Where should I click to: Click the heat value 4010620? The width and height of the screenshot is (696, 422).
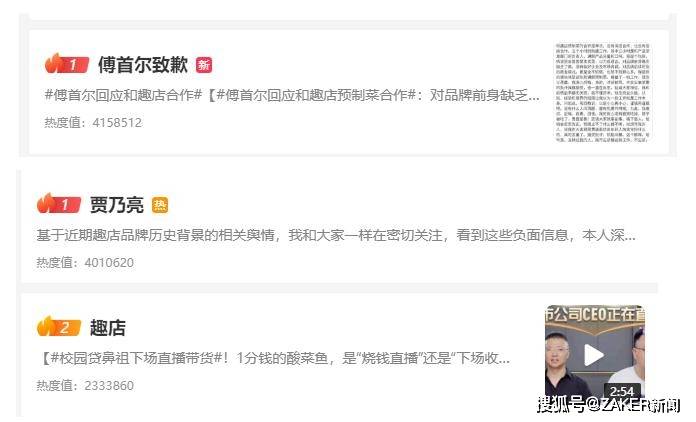(85, 263)
